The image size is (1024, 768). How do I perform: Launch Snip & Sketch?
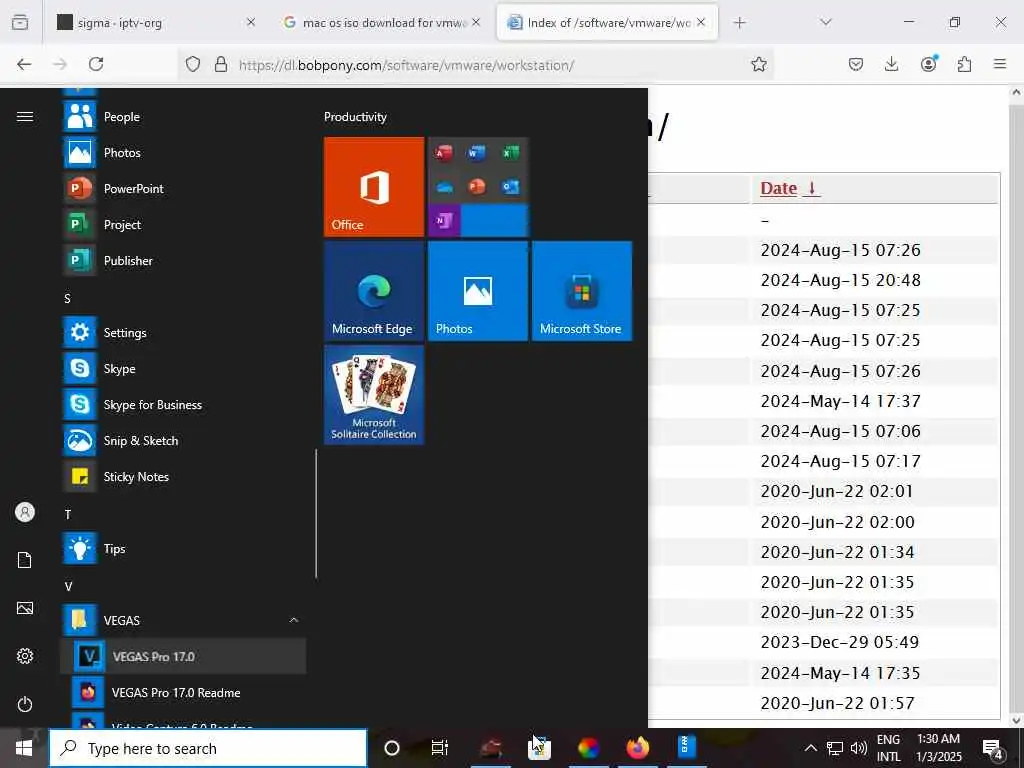184,441
